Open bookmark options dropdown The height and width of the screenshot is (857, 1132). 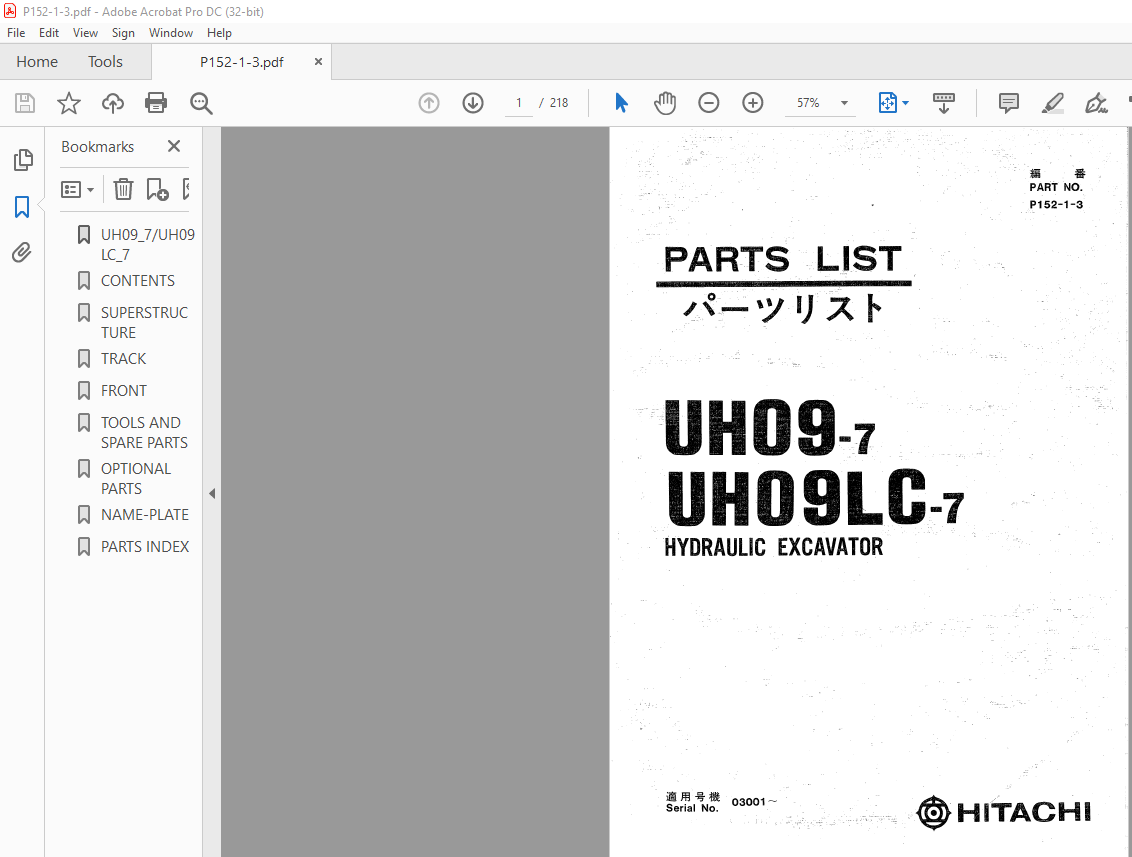[77, 190]
